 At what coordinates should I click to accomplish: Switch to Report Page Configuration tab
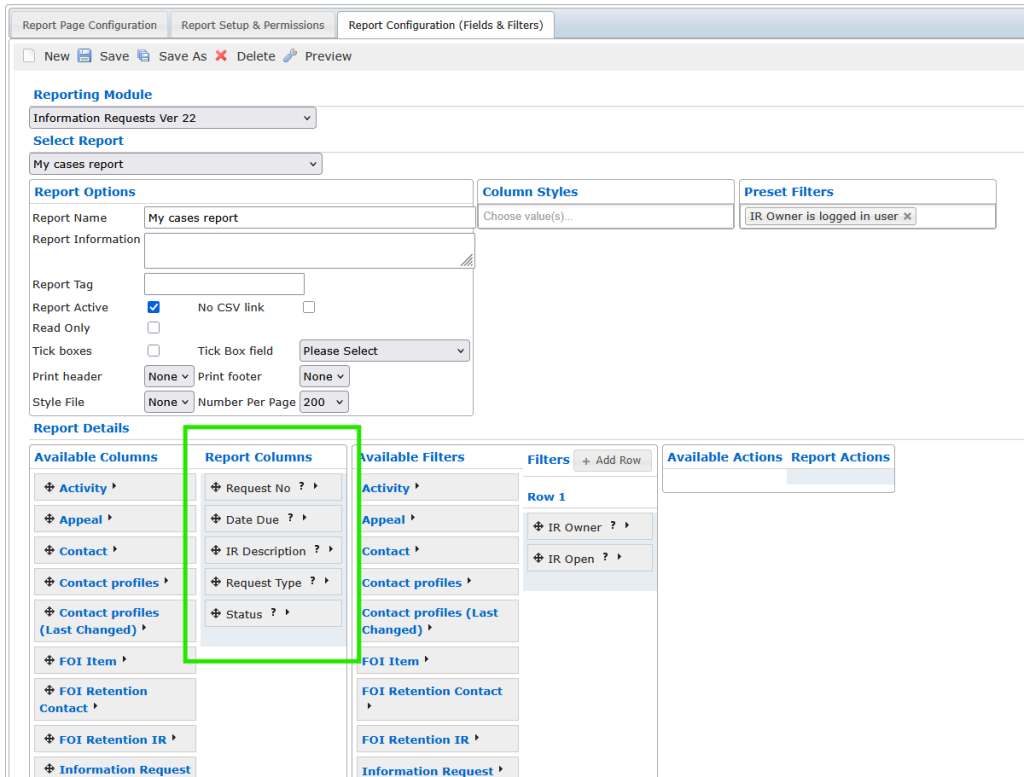pos(90,25)
